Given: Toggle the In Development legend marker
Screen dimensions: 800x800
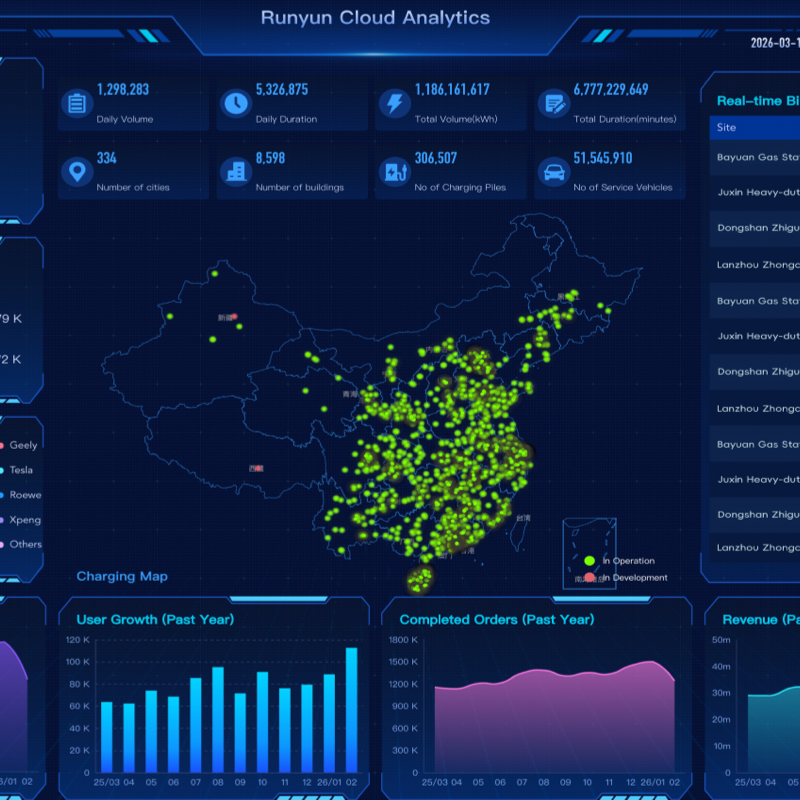Looking at the screenshot, I should pos(592,578).
